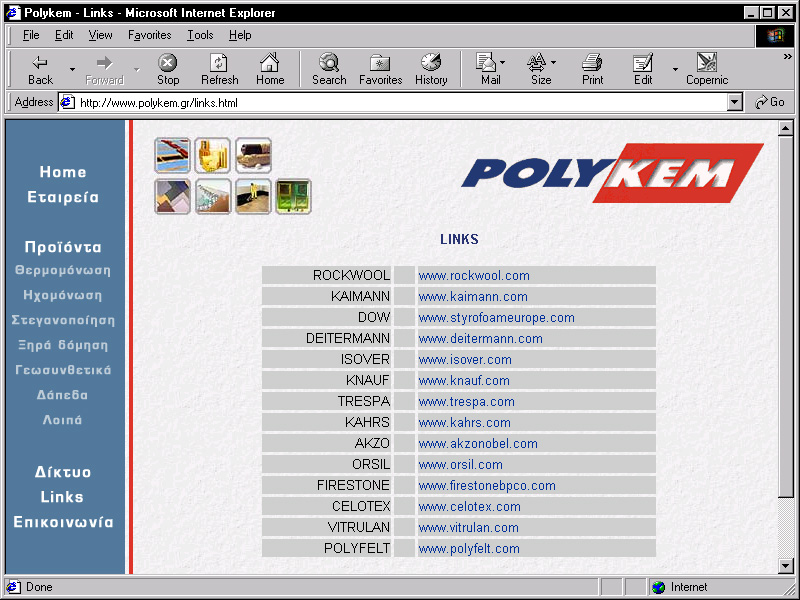The height and width of the screenshot is (600, 800).
Task: Open Εταιρεία in the sidebar
Action: [63, 197]
